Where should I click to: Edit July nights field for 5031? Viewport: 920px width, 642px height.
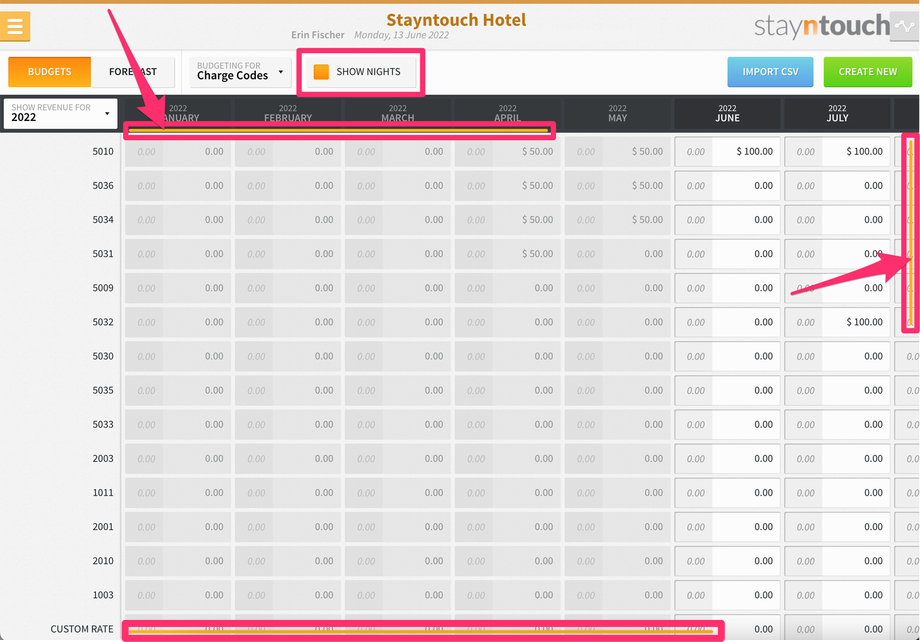(x=804, y=254)
